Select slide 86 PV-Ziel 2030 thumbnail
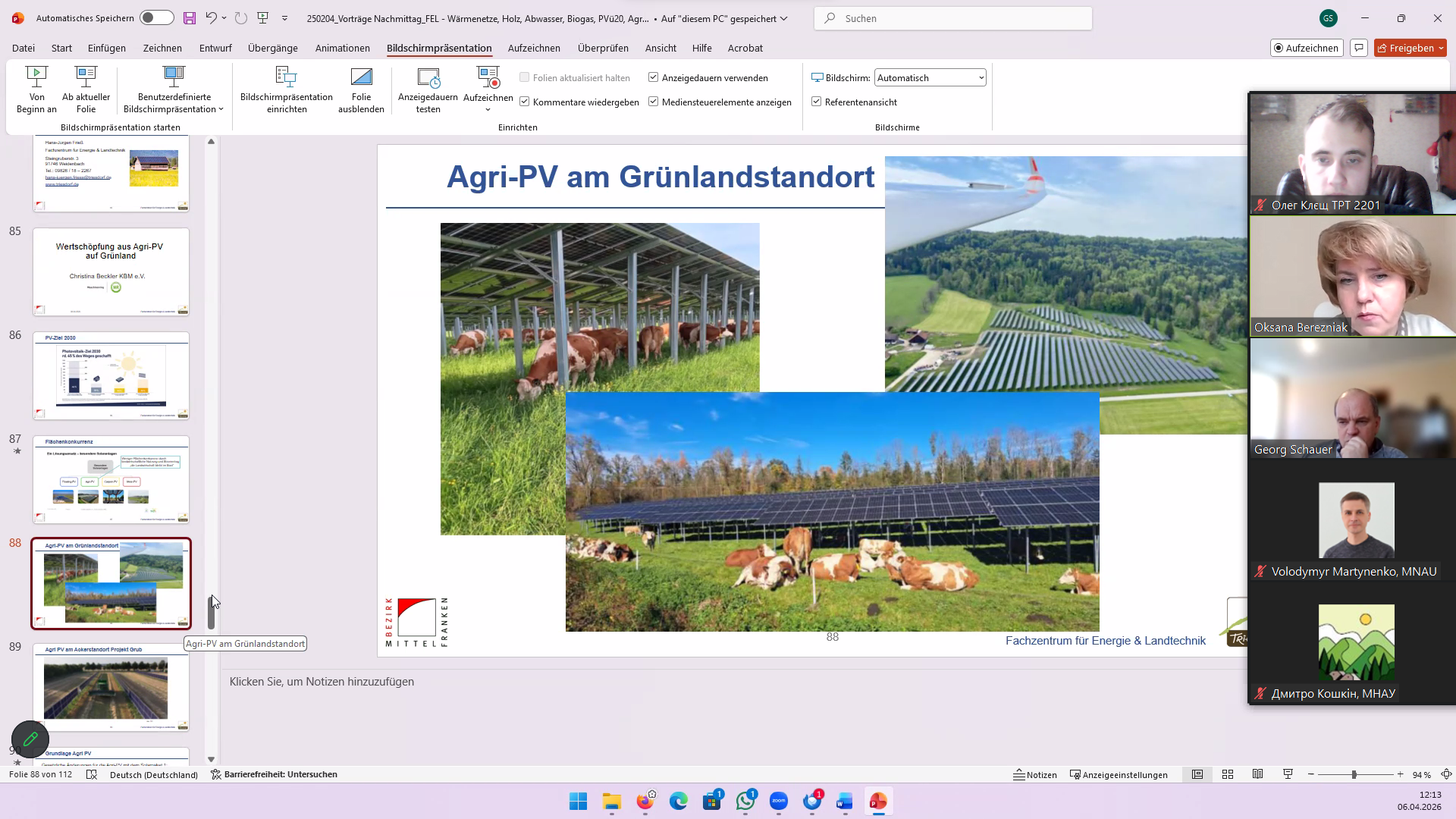The width and height of the screenshot is (1456, 819). 111,375
